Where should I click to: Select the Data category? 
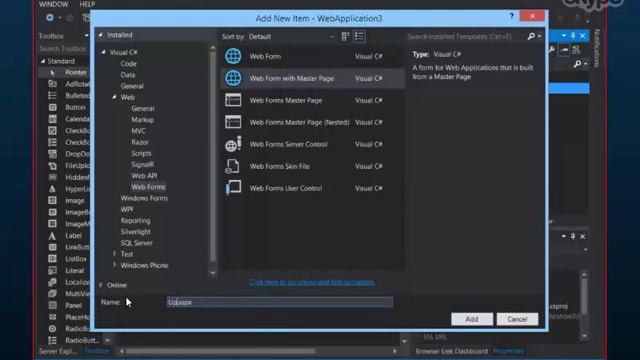(x=128, y=75)
